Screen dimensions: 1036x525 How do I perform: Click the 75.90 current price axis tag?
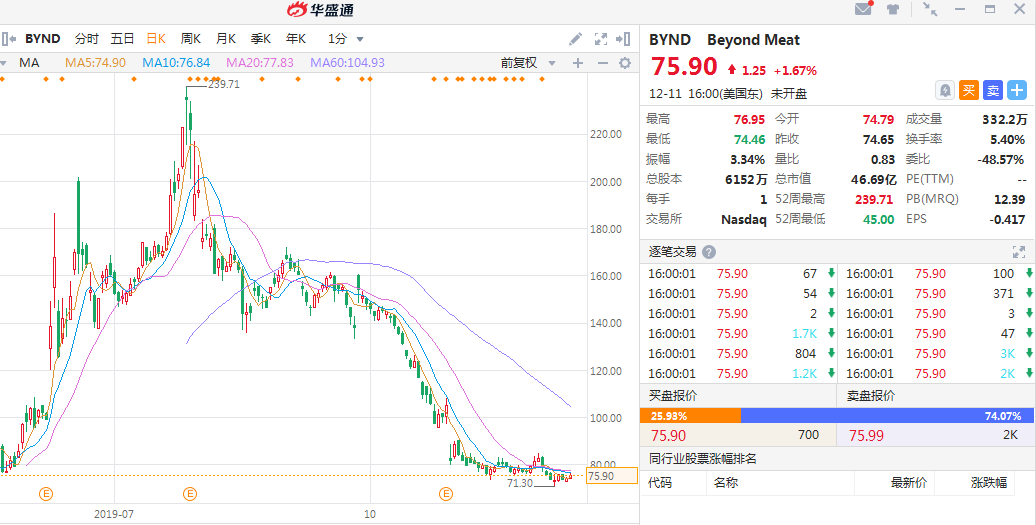tap(612, 475)
